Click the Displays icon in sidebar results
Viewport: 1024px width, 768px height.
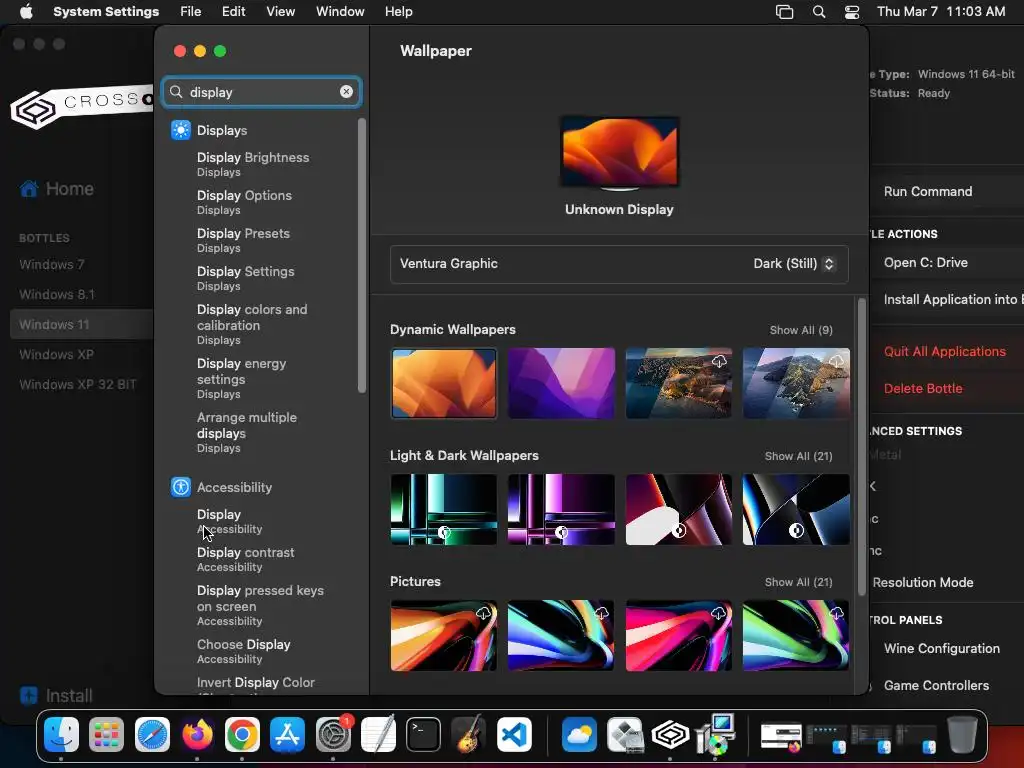tap(181, 130)
